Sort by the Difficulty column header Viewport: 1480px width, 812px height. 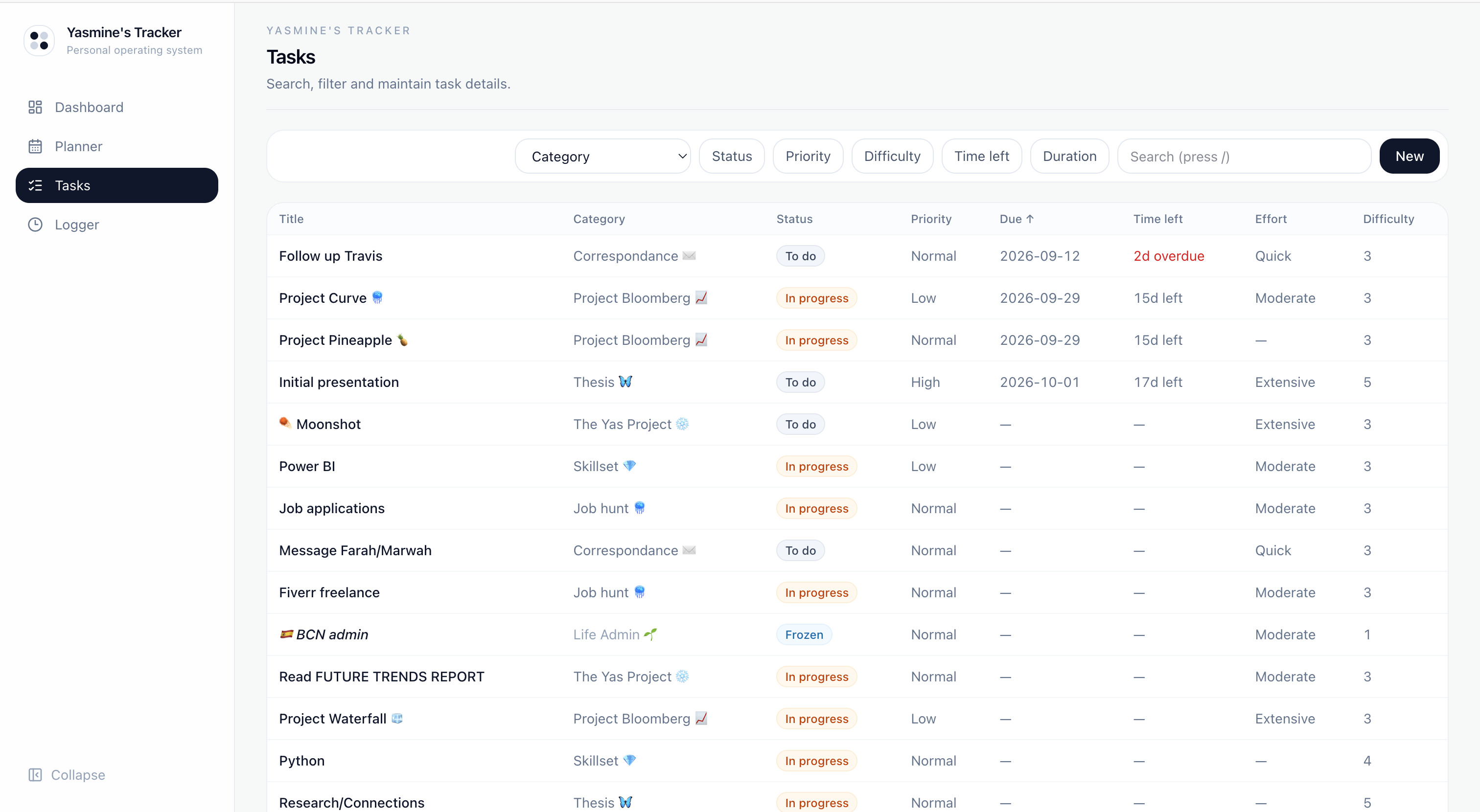pyautogui.click(x=1388, y=219)
